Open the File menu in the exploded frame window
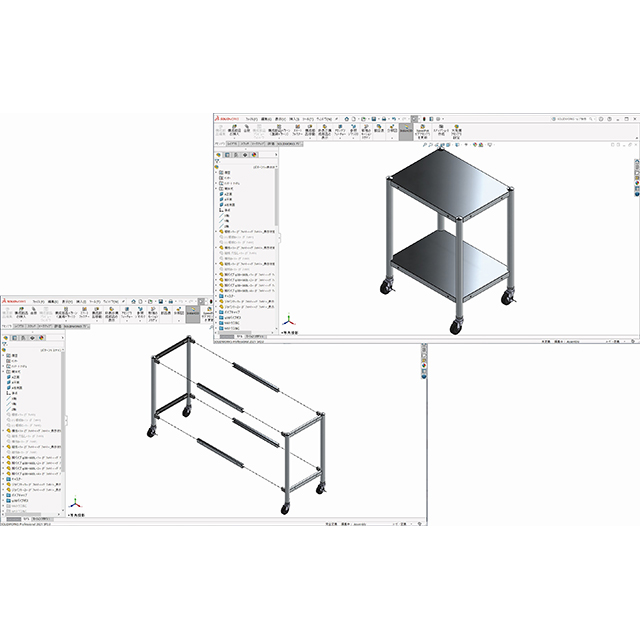The width and height of the screenshot is (640, 640). tap(39, 302)
